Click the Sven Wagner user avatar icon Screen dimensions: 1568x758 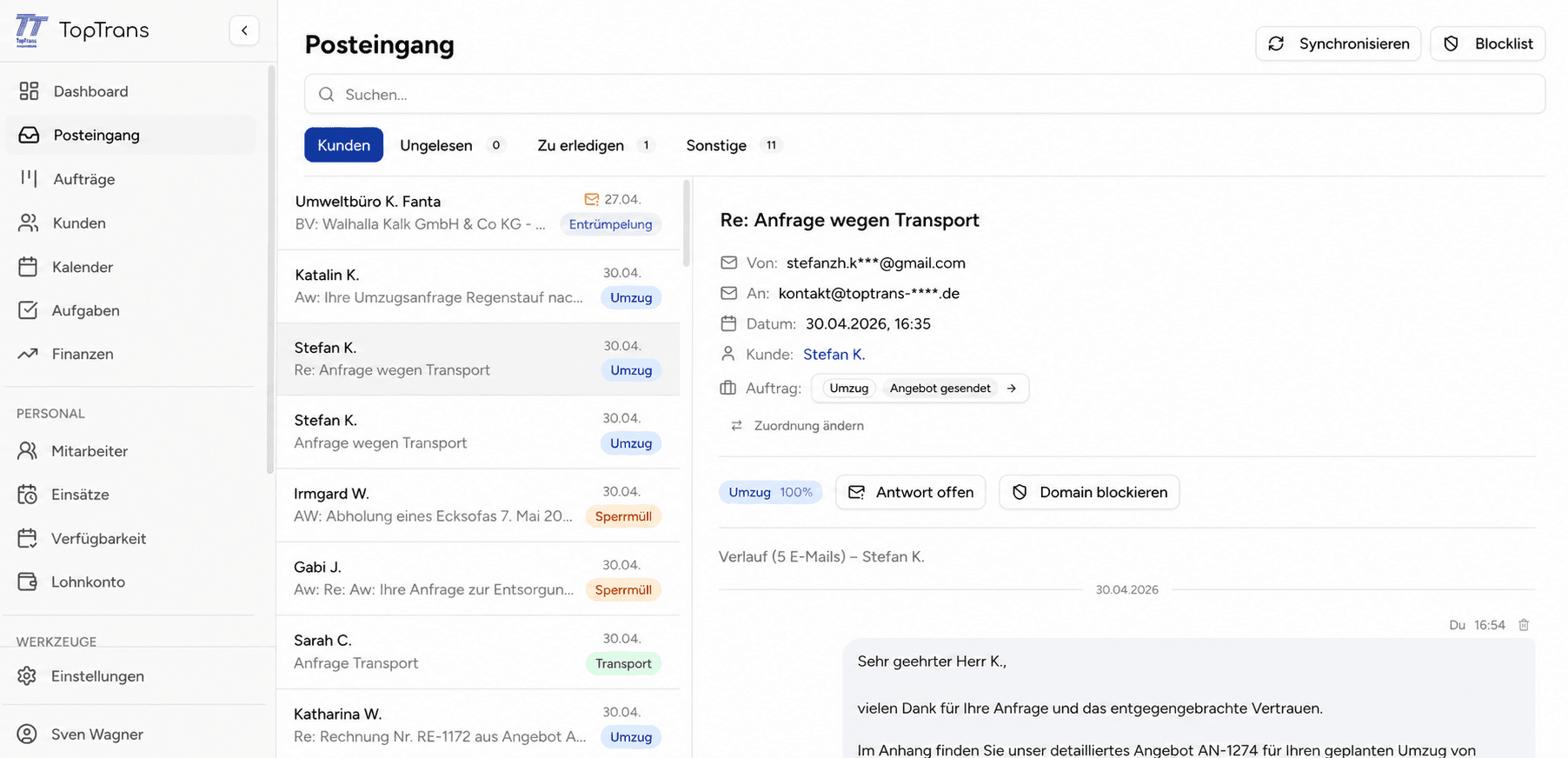(28, 734)
